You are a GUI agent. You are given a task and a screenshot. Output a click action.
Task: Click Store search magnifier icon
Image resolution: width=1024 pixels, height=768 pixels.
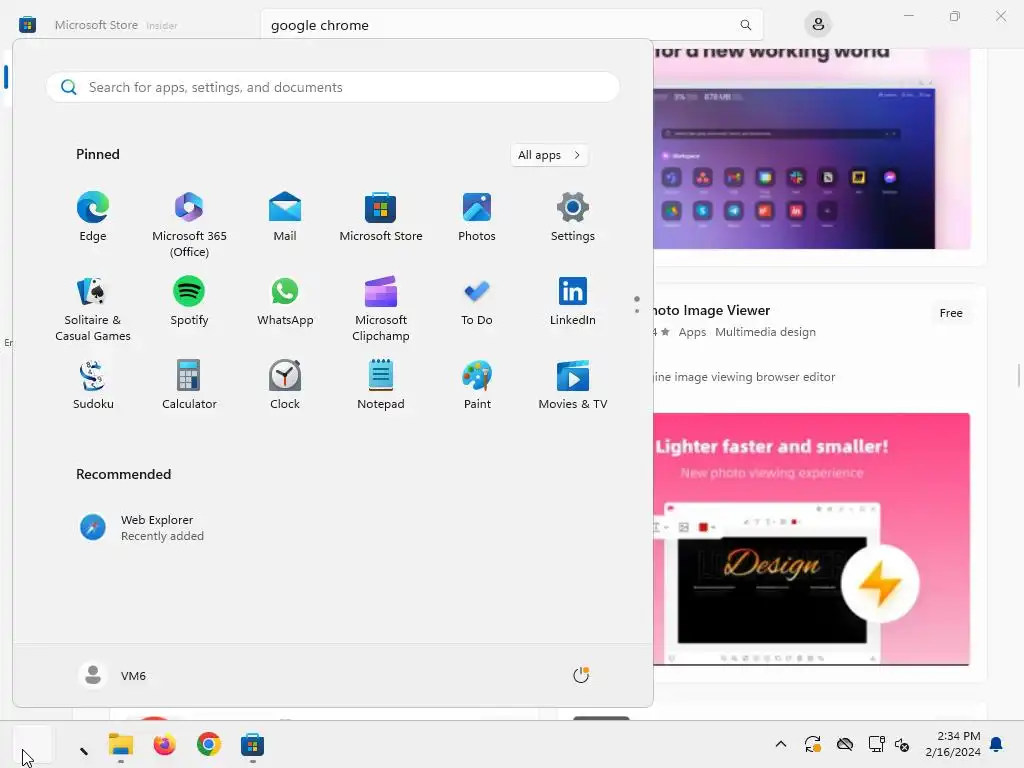(745, 25)
